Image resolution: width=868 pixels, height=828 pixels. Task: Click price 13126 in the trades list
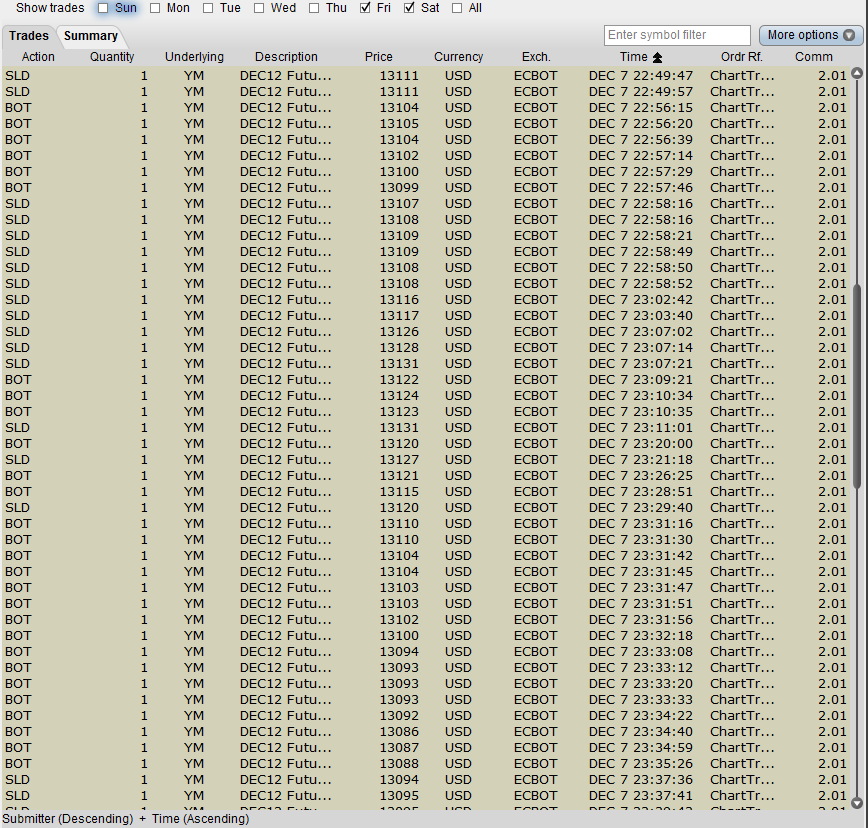pos(399,332)
